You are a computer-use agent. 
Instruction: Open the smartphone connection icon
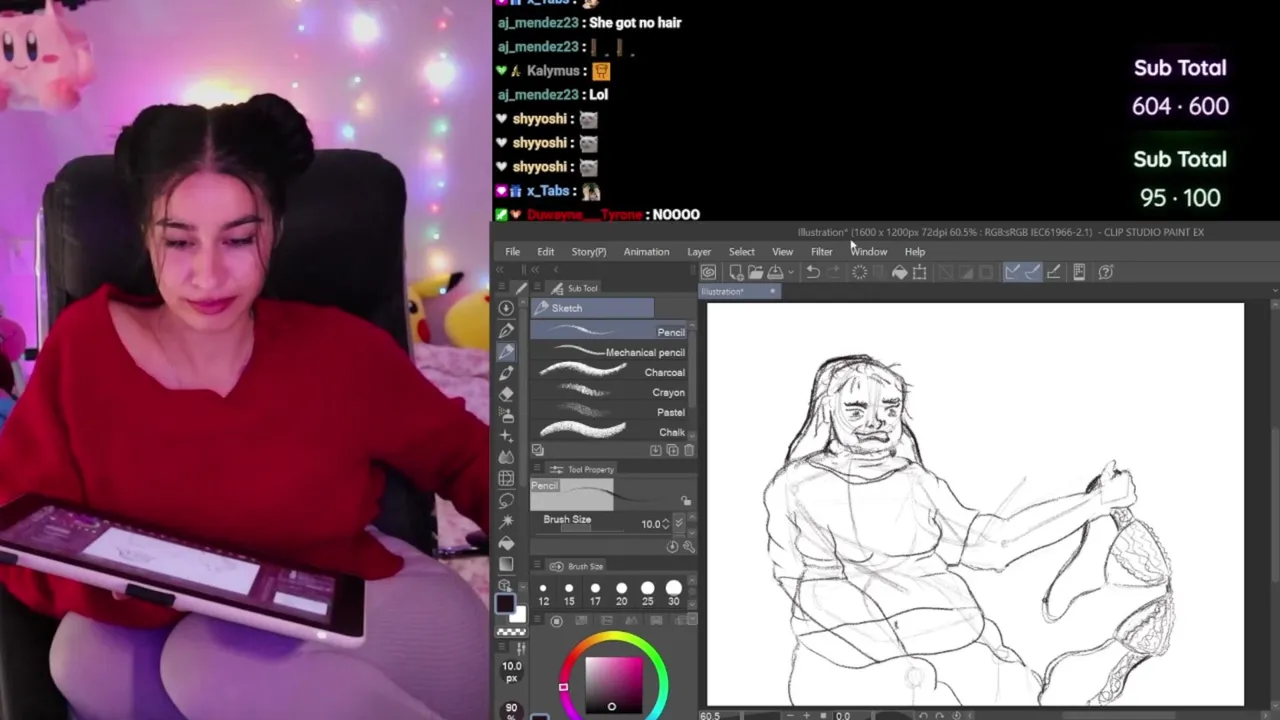tap(1079, 272)
